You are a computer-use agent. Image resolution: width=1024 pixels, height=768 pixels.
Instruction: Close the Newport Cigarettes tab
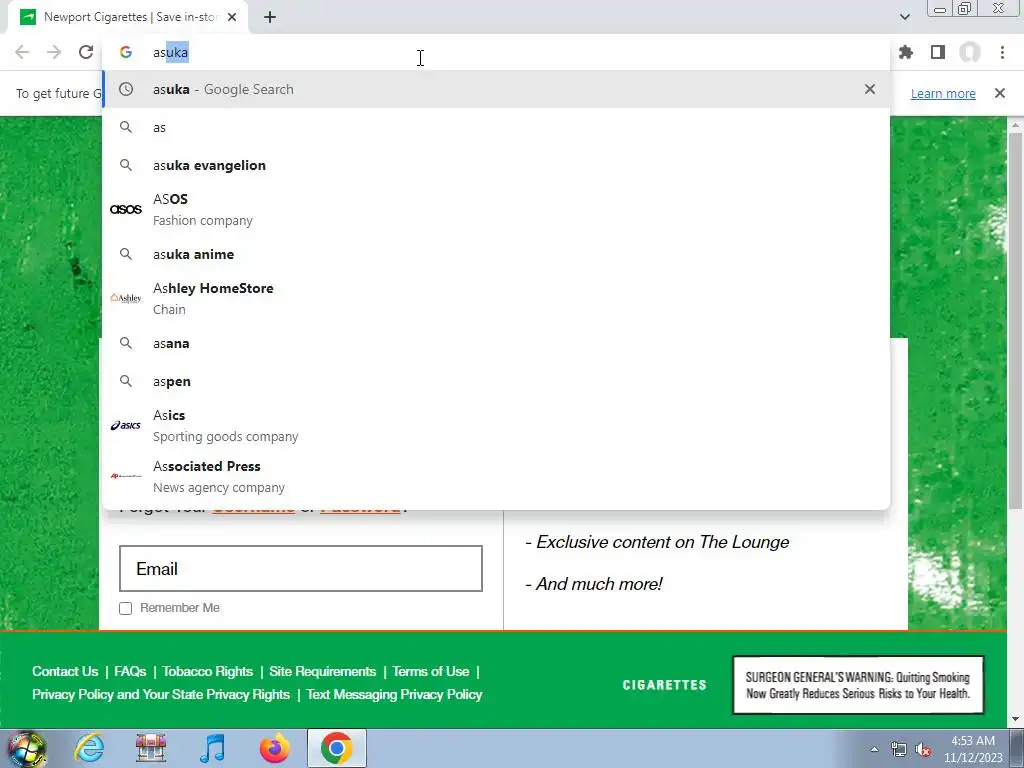click(x=232, y=17)
